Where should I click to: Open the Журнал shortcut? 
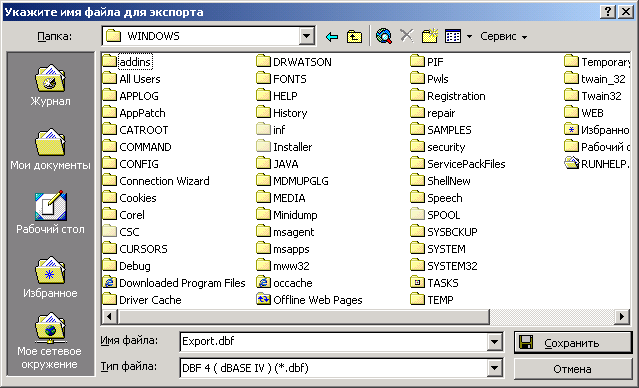[50, 85]
